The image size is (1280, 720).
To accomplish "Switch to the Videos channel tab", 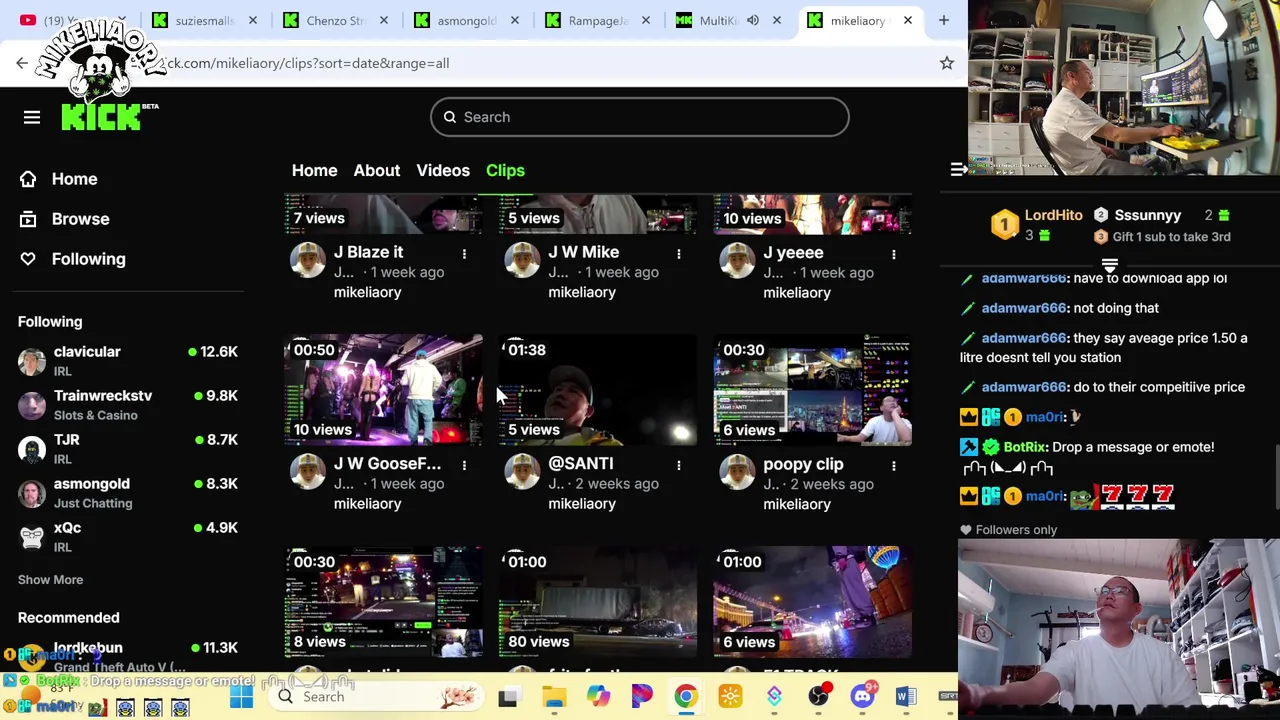I will pos(443,170).
